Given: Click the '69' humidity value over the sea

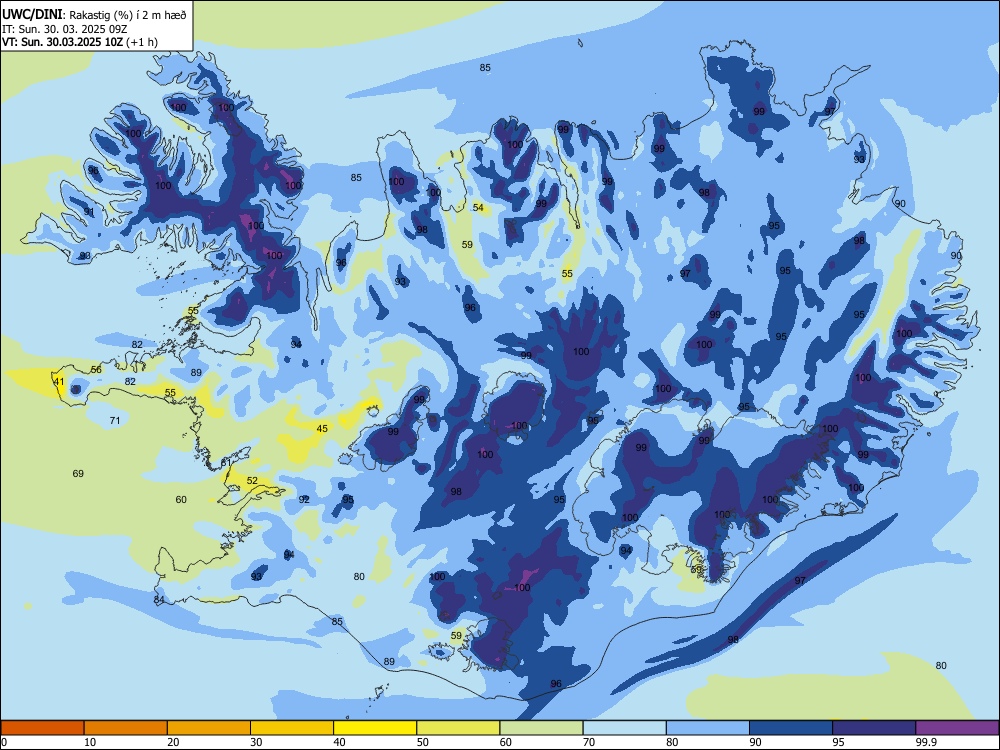Looking at the screenshot, I should (78, 473).
